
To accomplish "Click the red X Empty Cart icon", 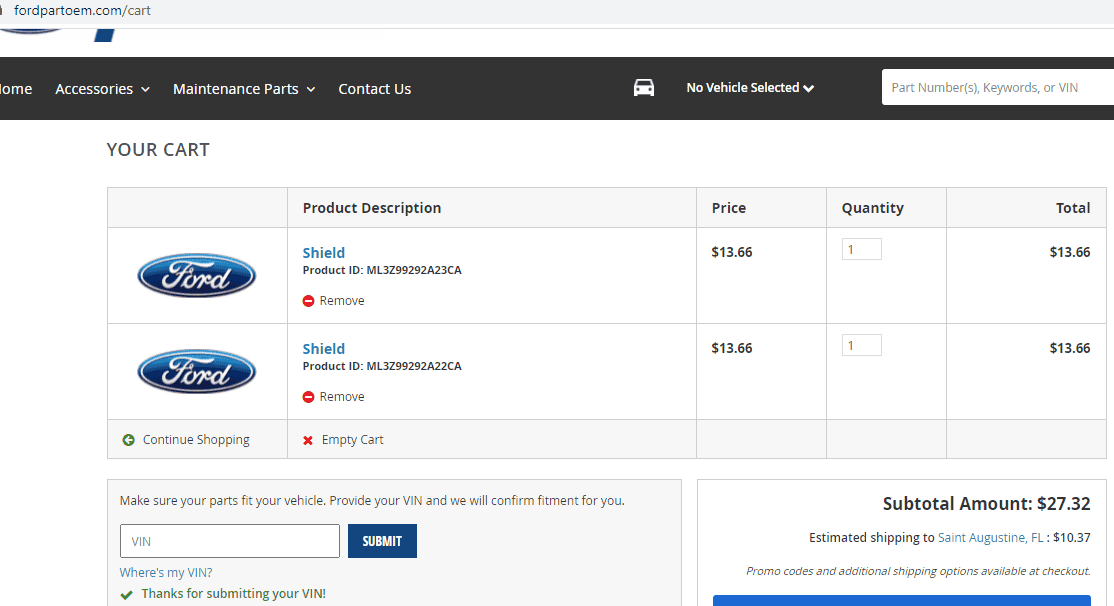I will pos(308,440).
